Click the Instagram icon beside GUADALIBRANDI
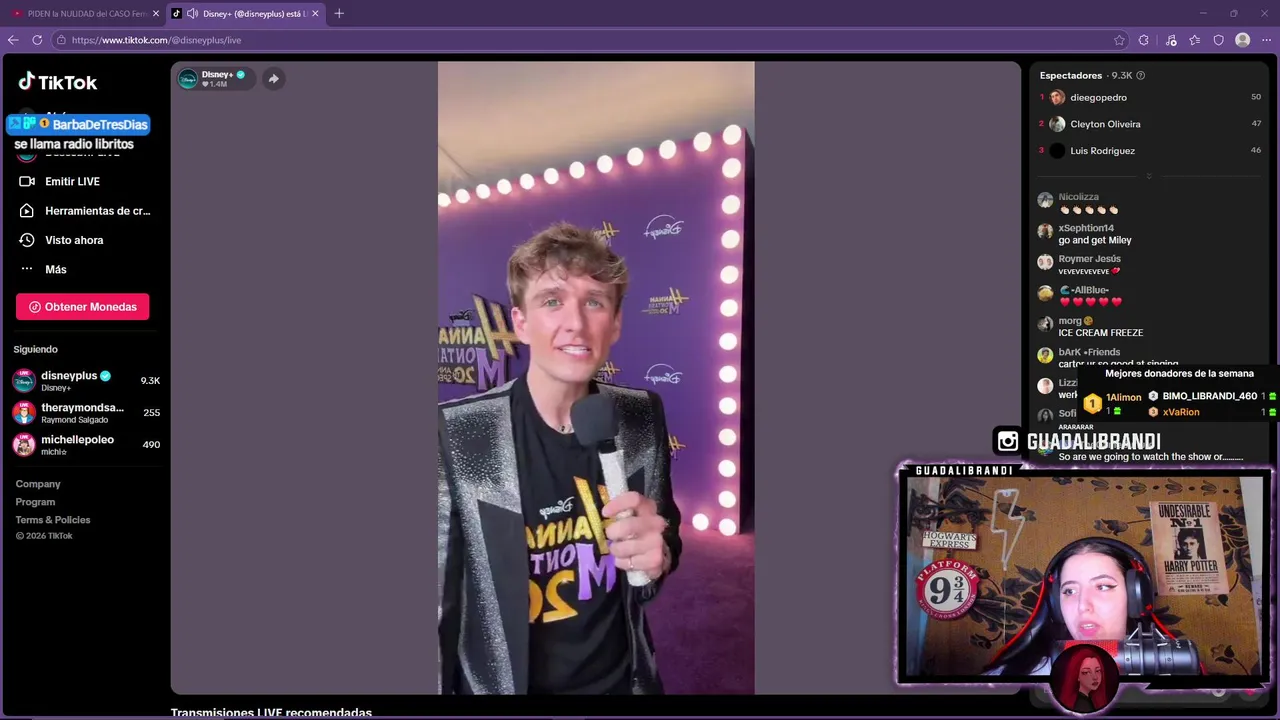This screenshot has height=720, width=1280. (1008, 441)
